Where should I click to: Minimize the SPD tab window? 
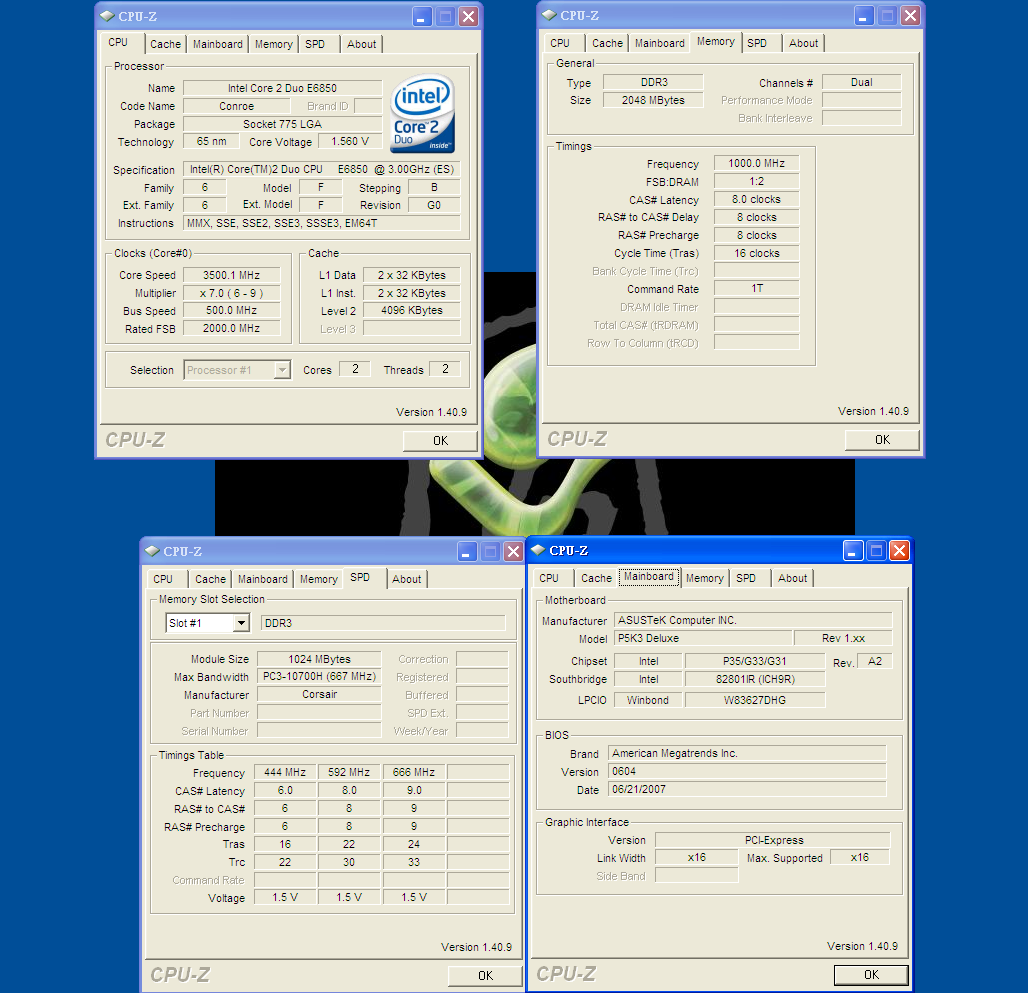pos(467,552)
